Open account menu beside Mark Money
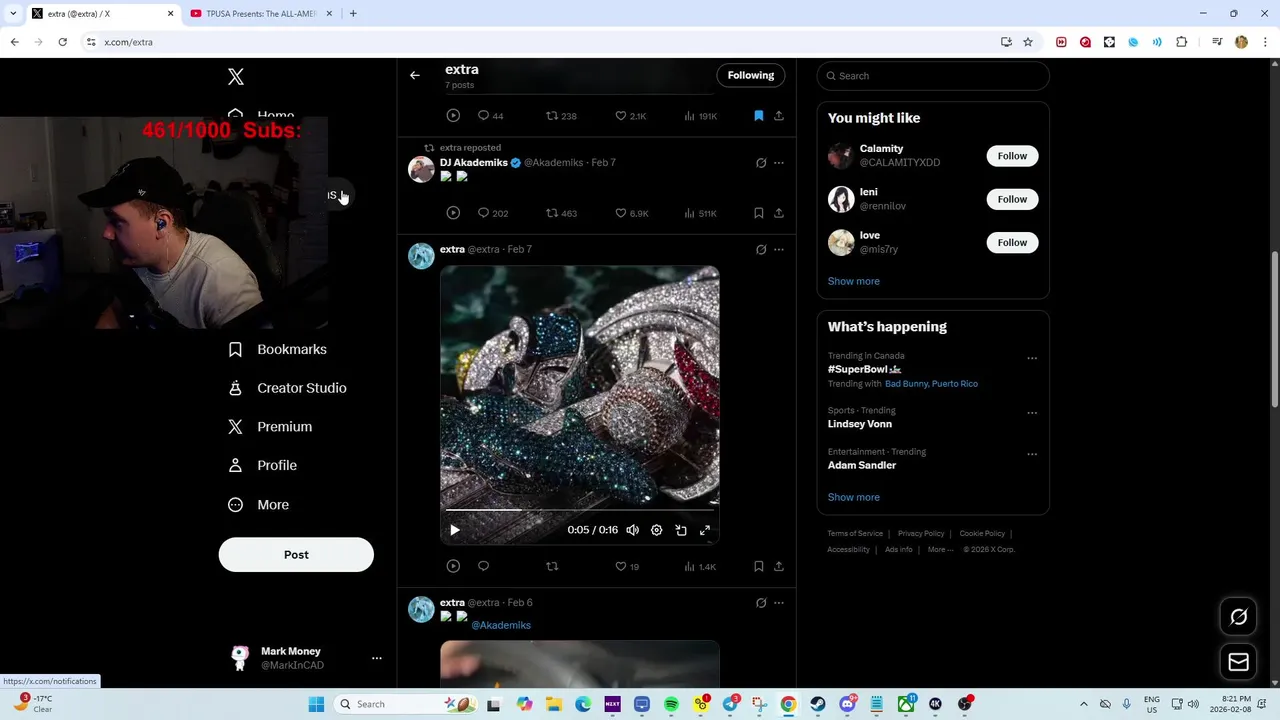This screenshot has height=720, width=1280. (x=377, y=658)
